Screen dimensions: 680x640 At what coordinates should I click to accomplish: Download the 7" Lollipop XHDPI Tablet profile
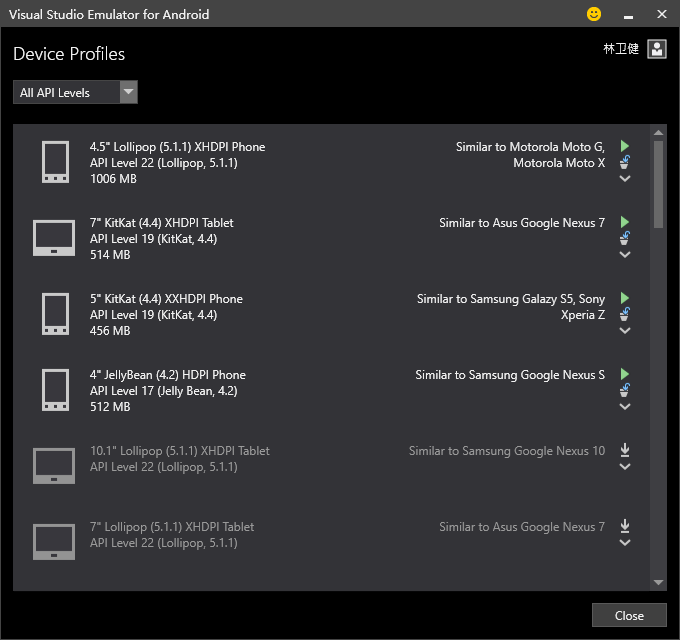(624, 526)
